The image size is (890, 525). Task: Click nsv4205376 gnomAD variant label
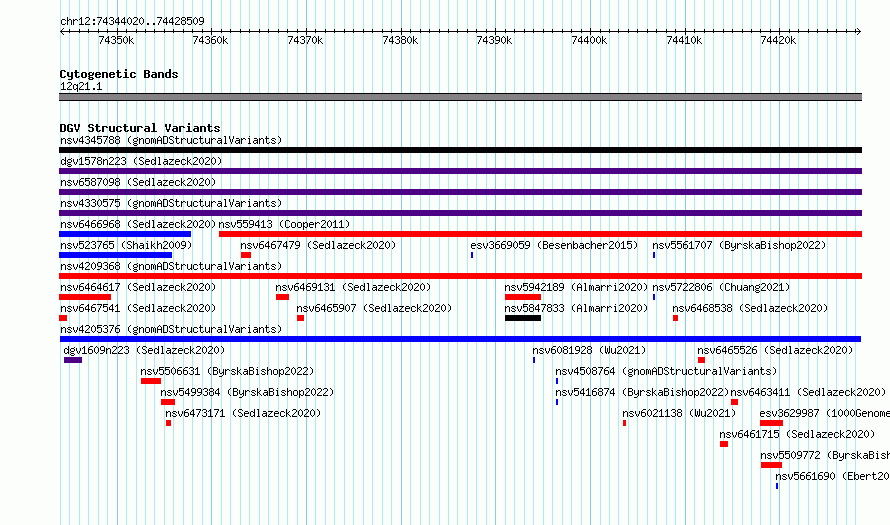171,329
